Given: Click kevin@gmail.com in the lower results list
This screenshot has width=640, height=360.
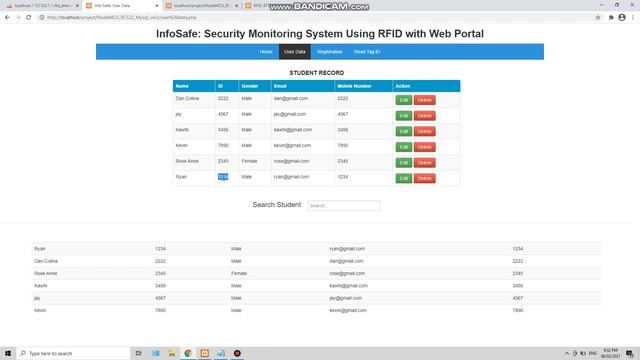Looking at the screenshot, I should point(348,311).
